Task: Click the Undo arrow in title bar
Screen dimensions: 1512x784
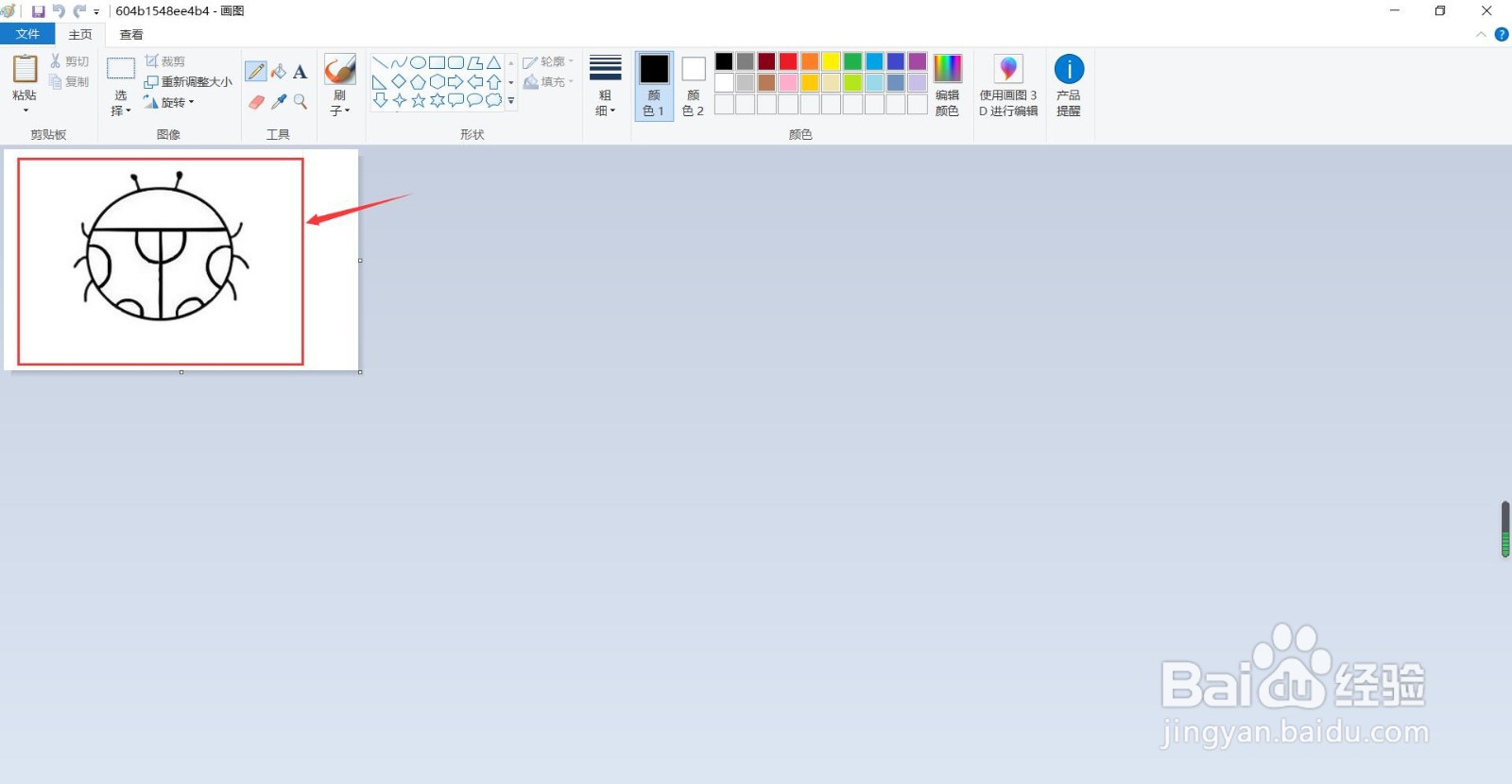Action: [59, 11]
